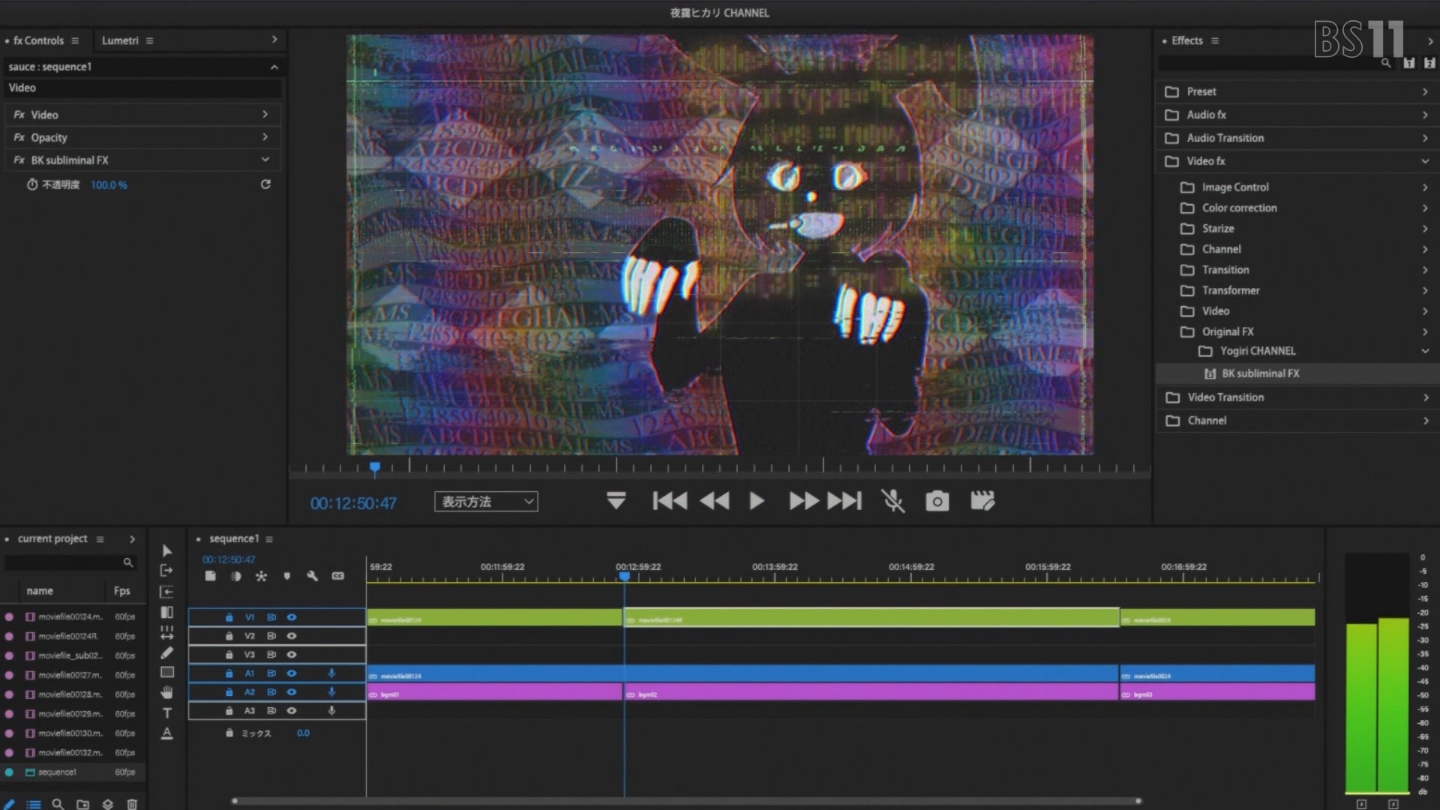Rewind the preview playback
1440x810 pixels.
714,501
